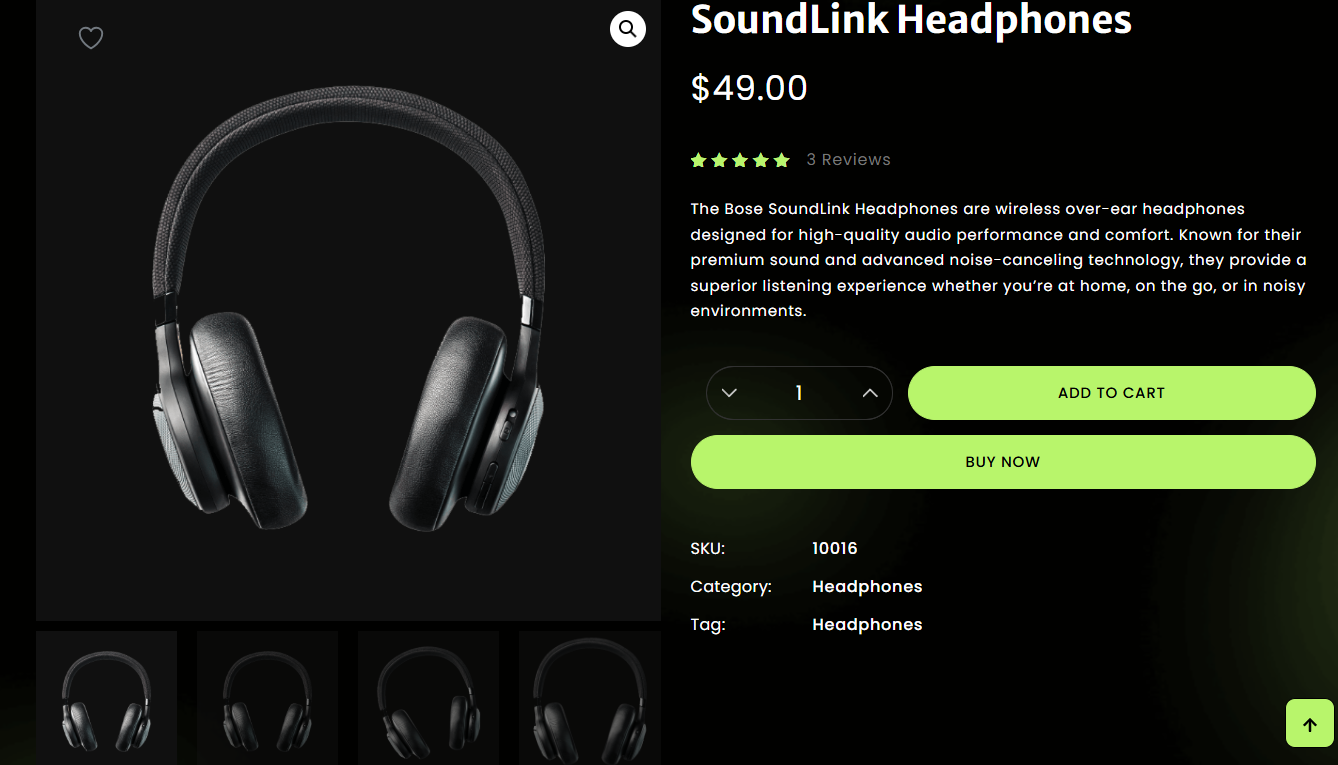
Task: Select the first headphone thumbnail
Action: click(106, 698)
